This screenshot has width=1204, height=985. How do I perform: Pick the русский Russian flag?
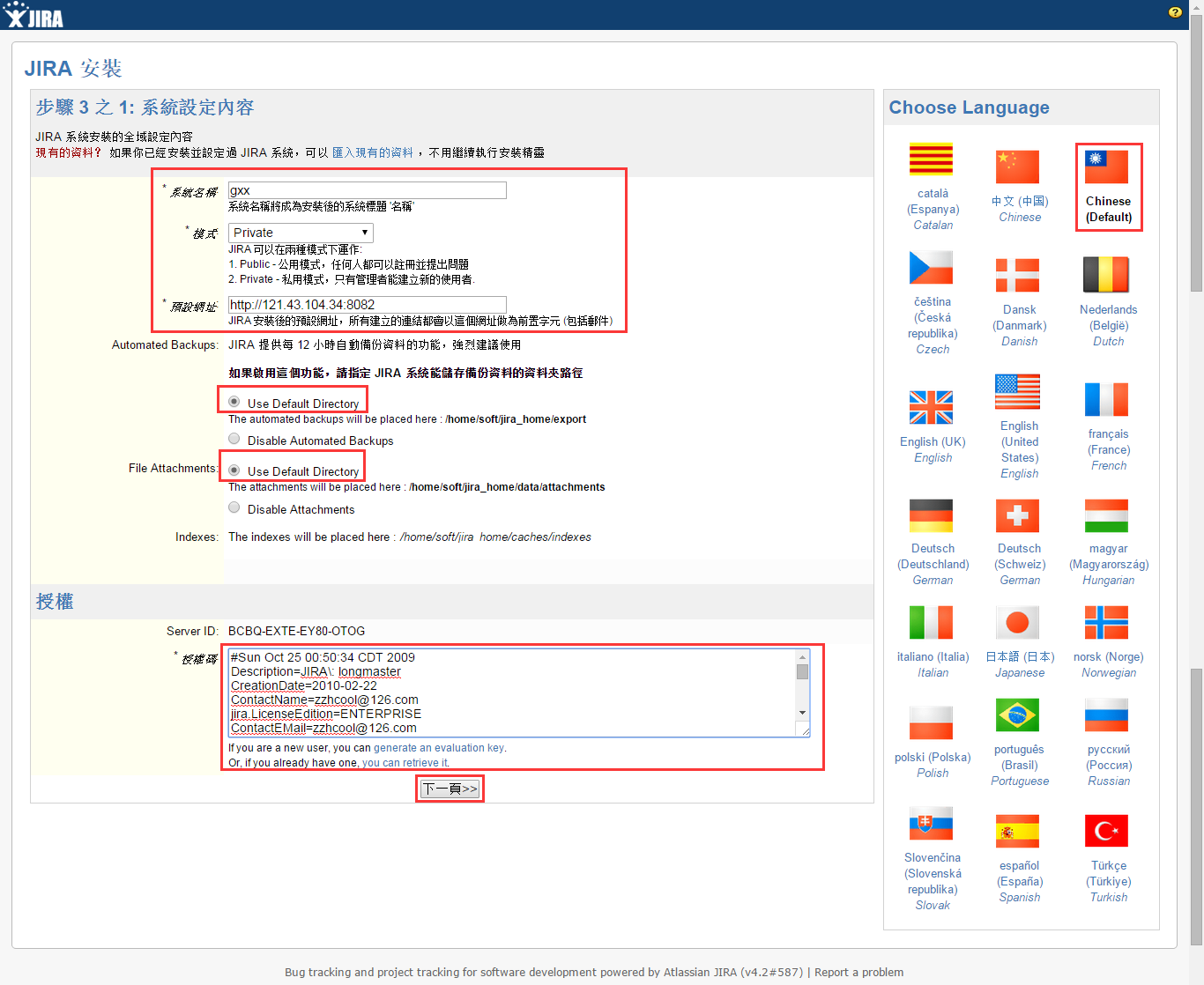click(x=1107, y=715)
